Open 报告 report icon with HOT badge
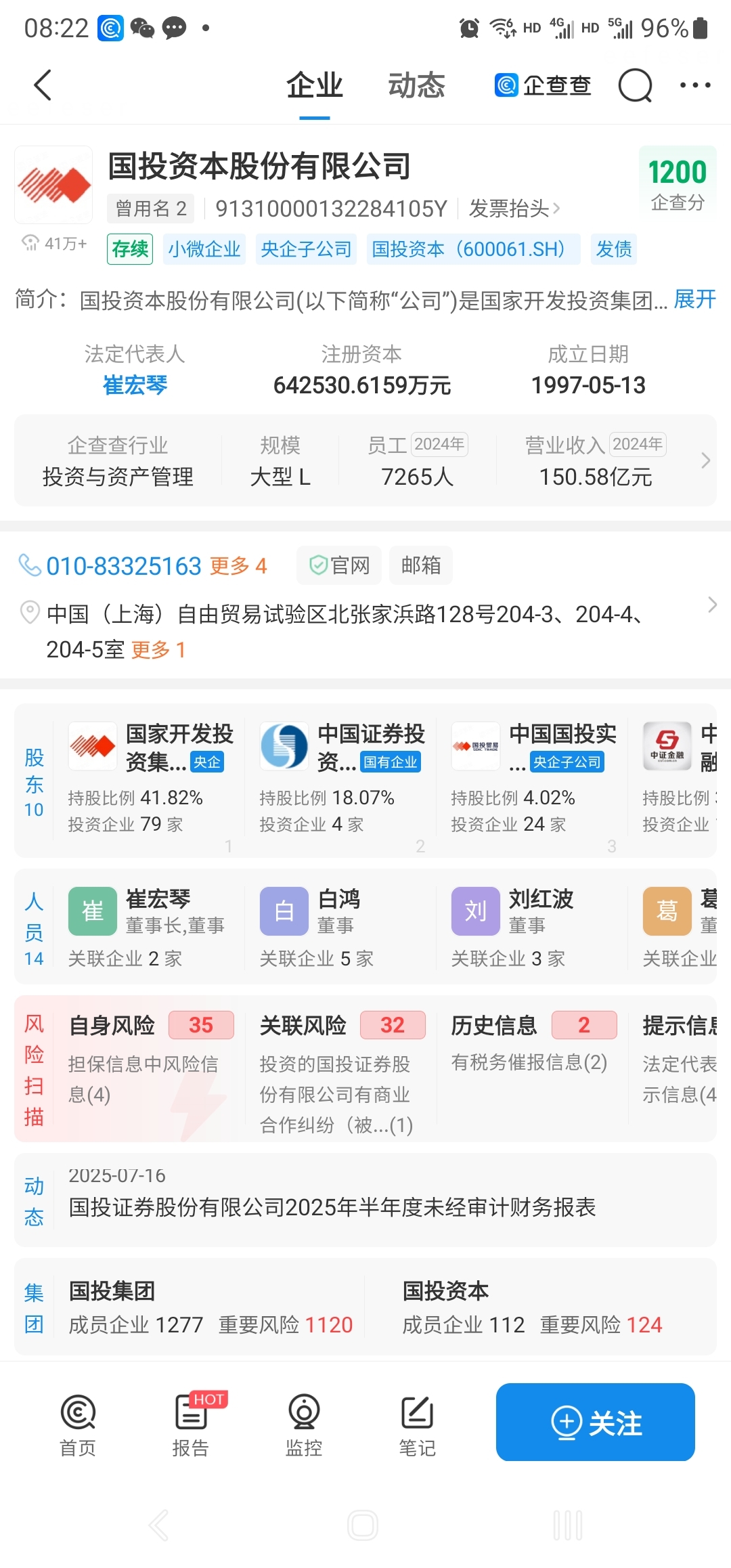Image resolution: width=731 pixels, height=1568 pixels. [192, 1425]
